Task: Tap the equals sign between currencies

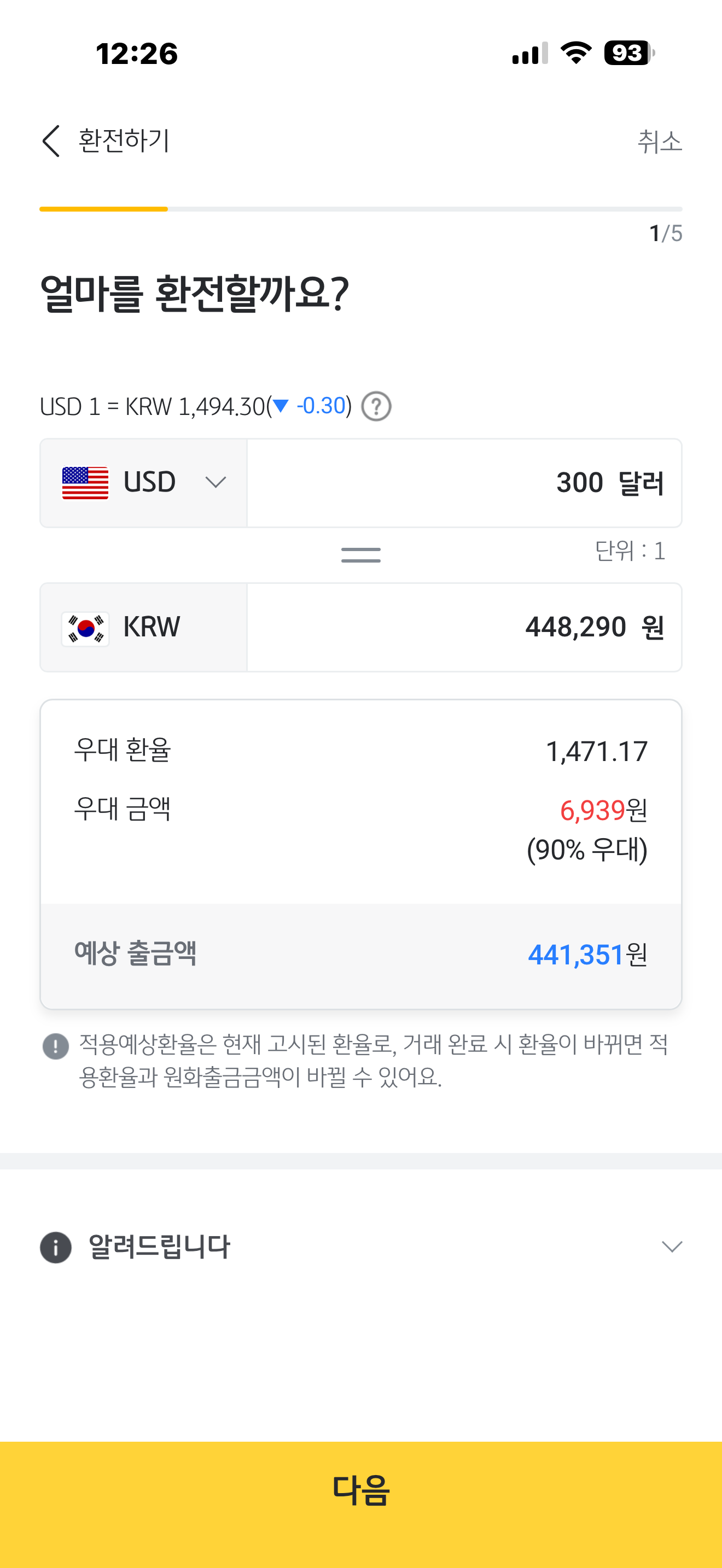Action: [360, 554]
